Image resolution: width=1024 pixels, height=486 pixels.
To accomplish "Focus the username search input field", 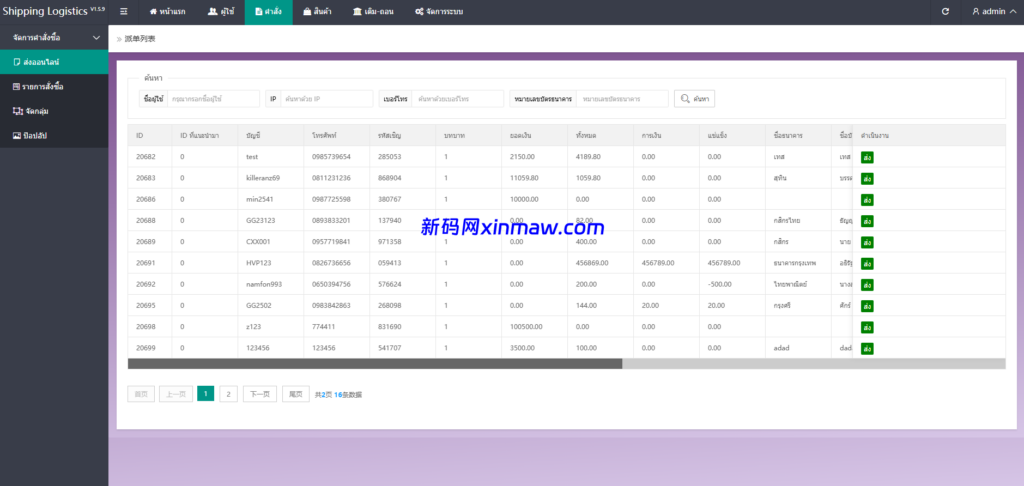I will coord(214,99).
